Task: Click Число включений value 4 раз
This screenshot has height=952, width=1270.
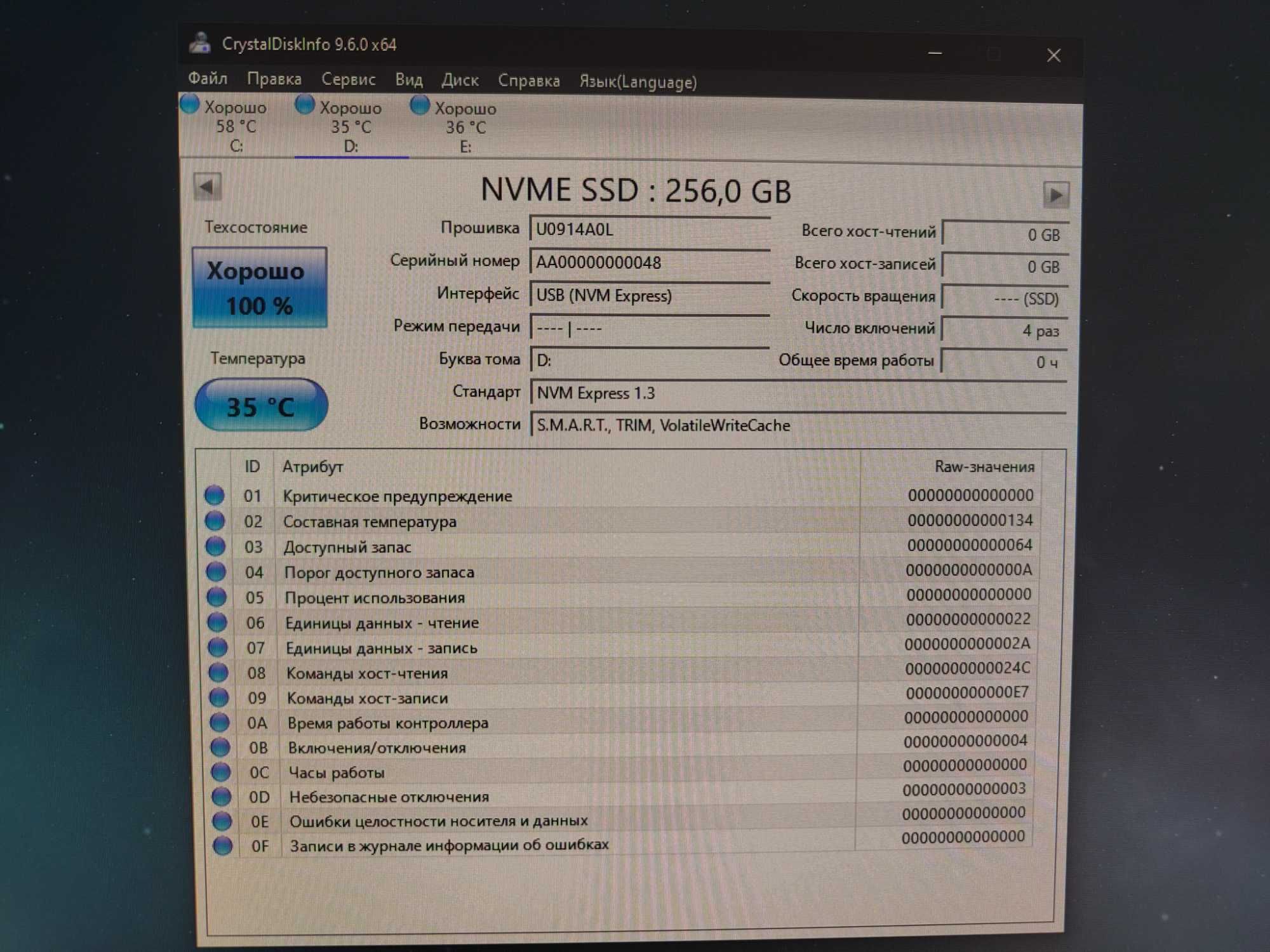Action: click(1005, 330)
